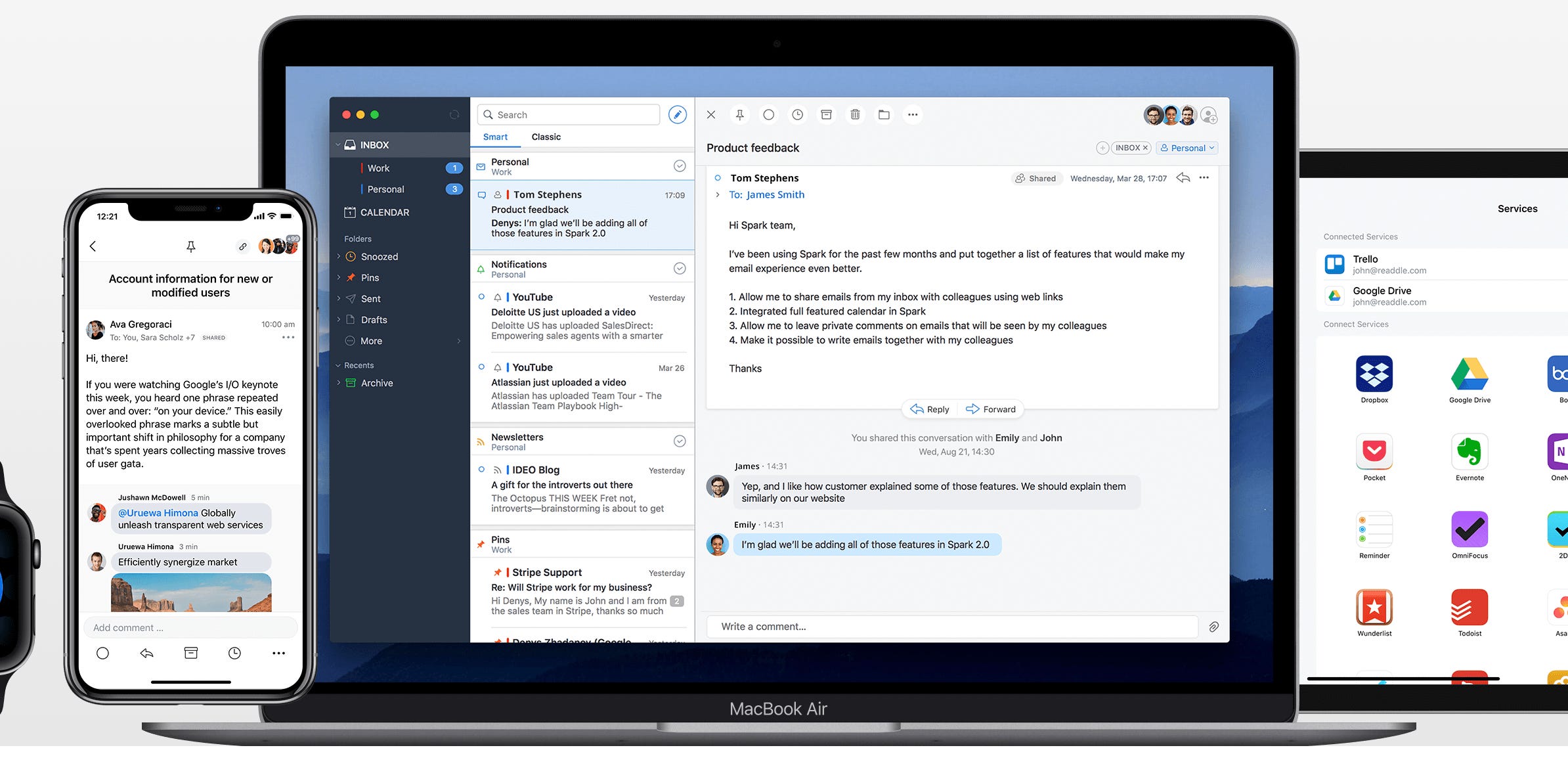1568x775 pixels.
Task: Expand the Pins folder
Action: pos(339,277)
